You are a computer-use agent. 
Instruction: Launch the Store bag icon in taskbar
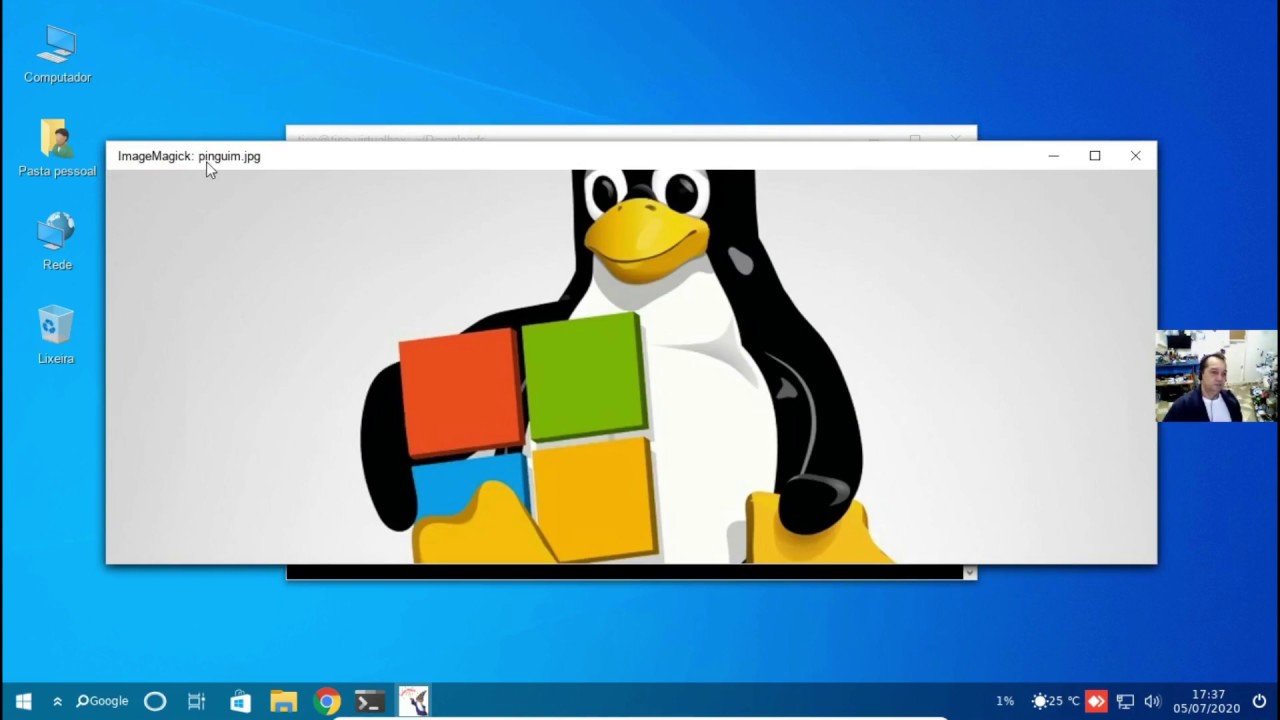240,701
